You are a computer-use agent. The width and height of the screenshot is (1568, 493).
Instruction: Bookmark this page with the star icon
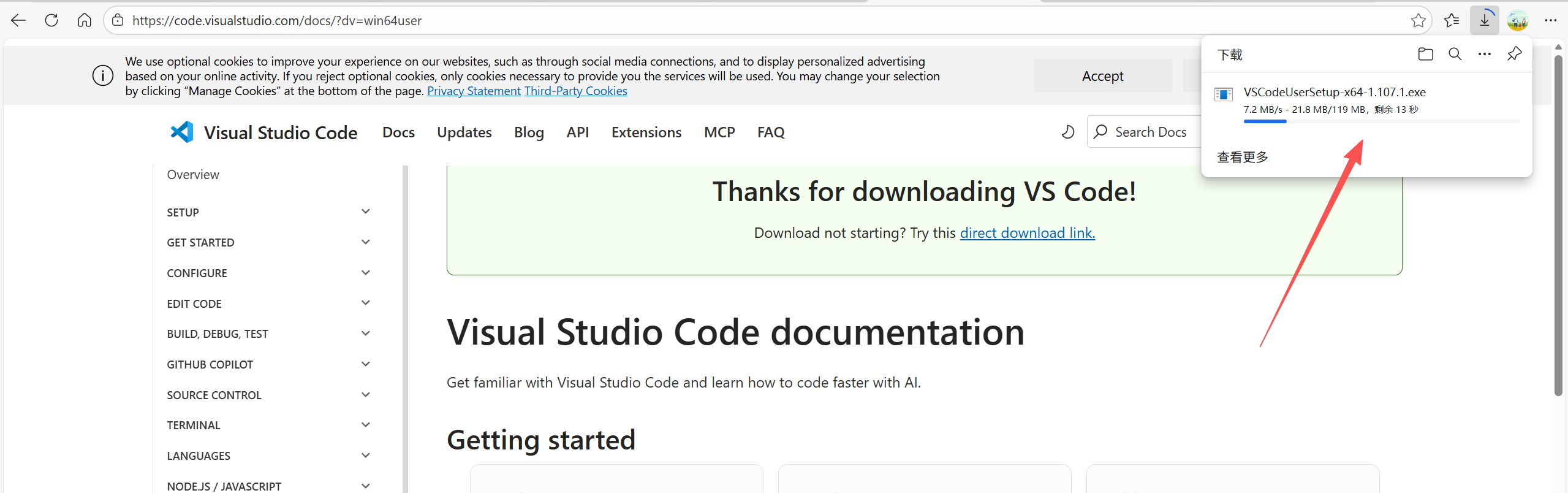pyautogui.click(x=1418, y=20)
